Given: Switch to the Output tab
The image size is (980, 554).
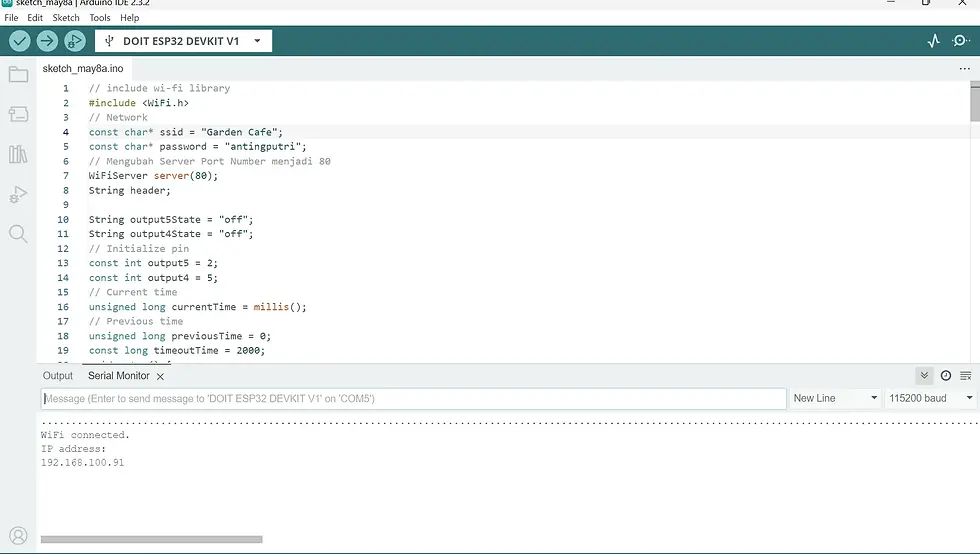Looking at the screenshot, I should coord(58,376).
